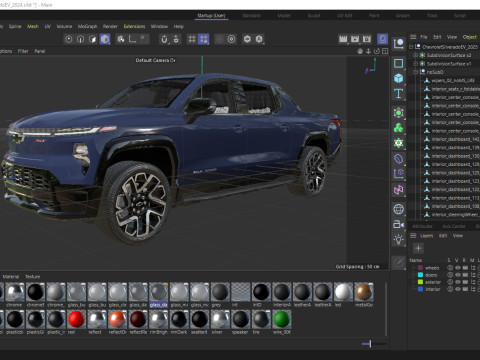
Task: Click the highlighted Workplane grid icon
Action: [x=203, y=39]
